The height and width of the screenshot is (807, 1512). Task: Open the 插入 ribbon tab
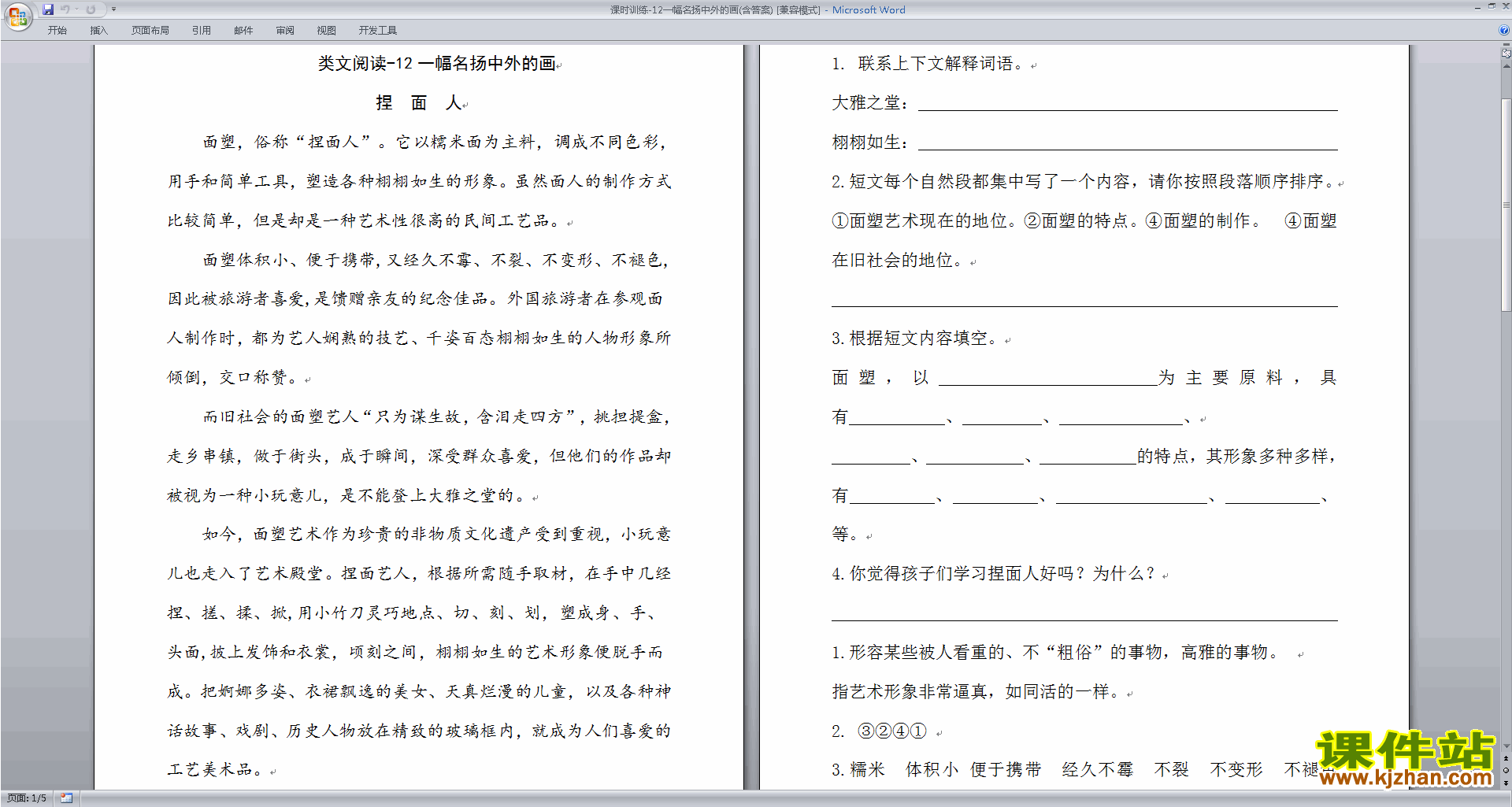click(x=98, y=31)
